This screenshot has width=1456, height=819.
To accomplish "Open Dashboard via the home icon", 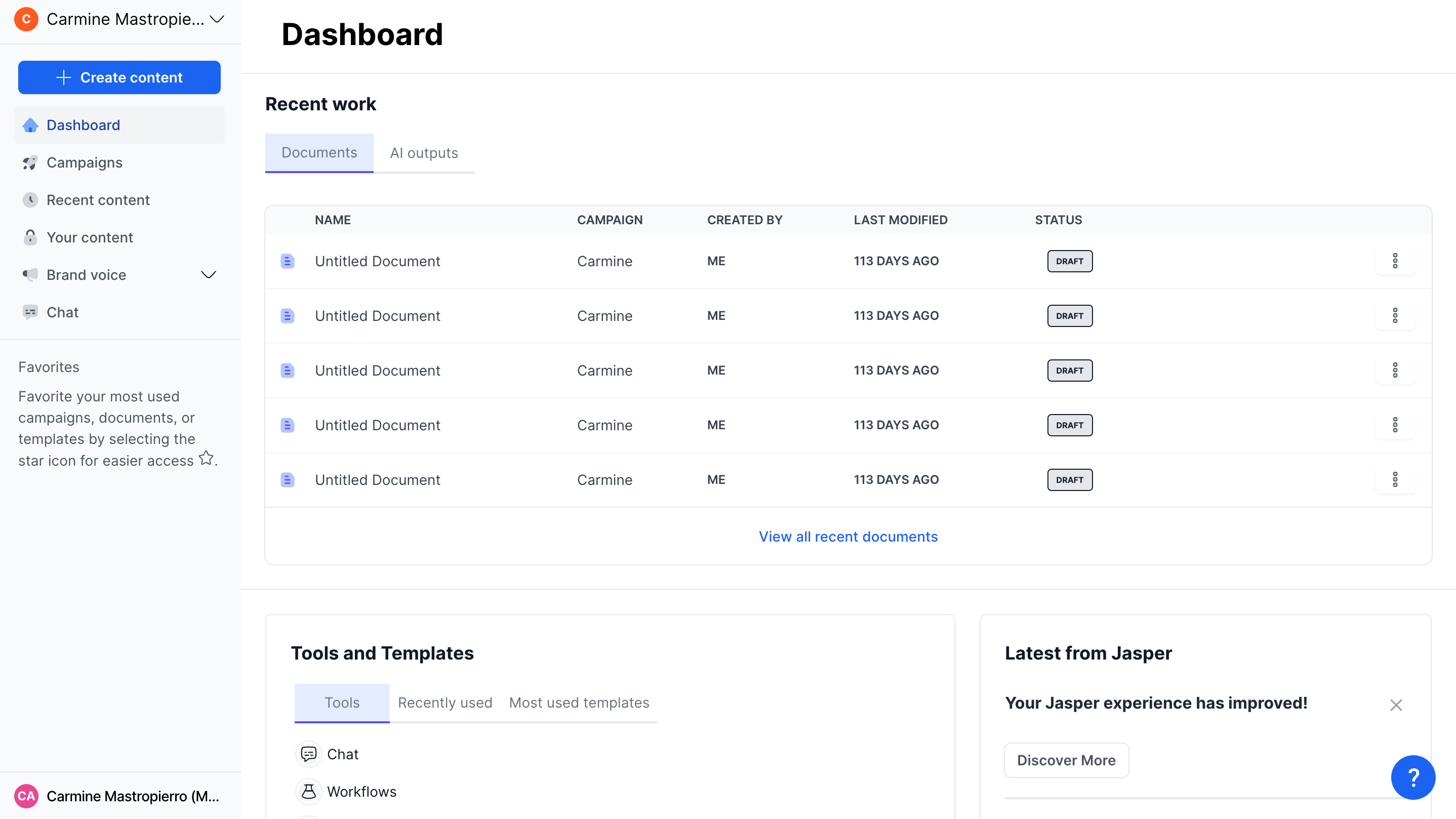I will point(30,125).
